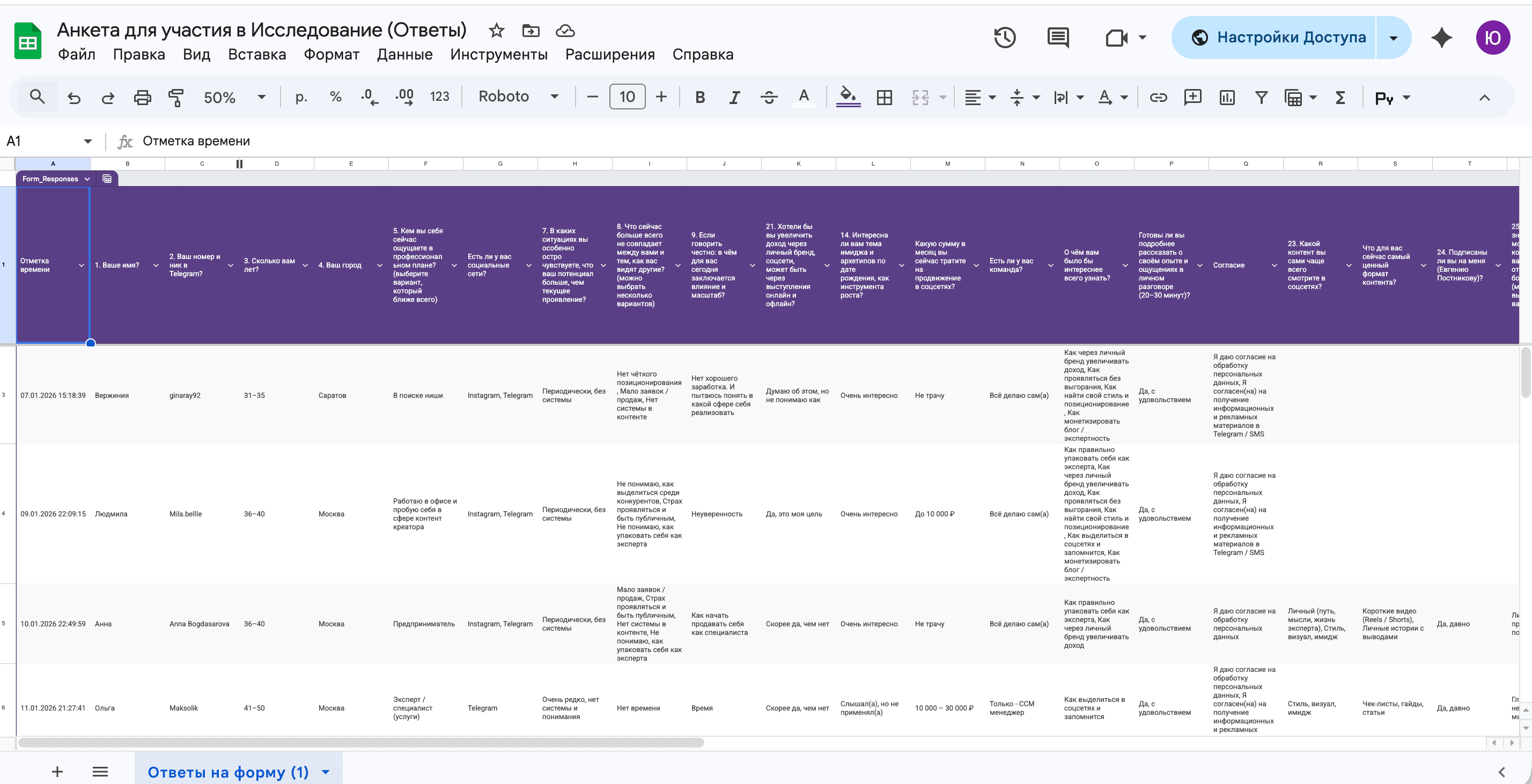Switch to Ответы на форму (1) sheet tab
1532x784 pixels.
(229, 772)
